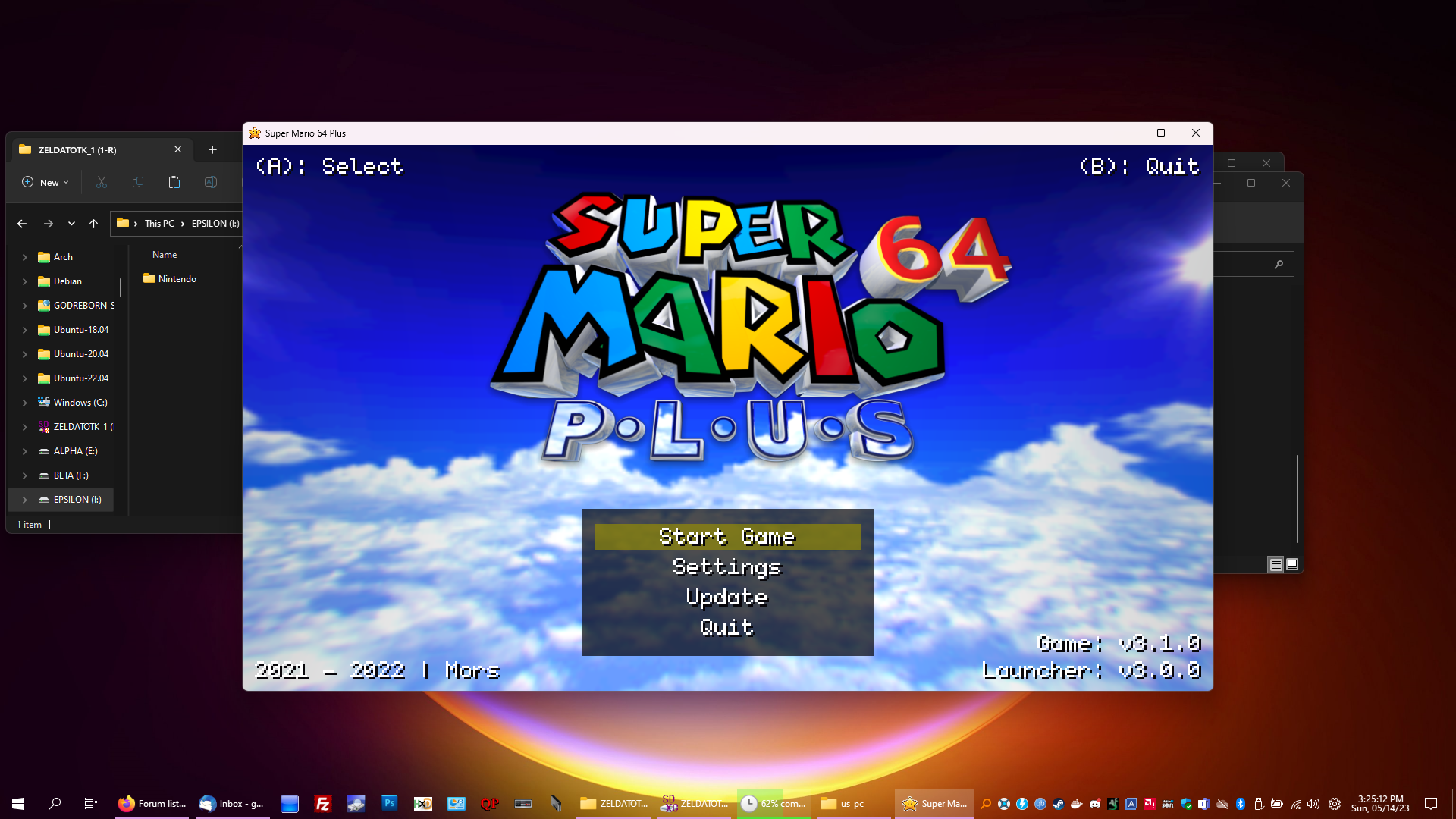Screen dimensions: 1456x819
Task: Go forward in File Explorer
Action: [49, 224]
